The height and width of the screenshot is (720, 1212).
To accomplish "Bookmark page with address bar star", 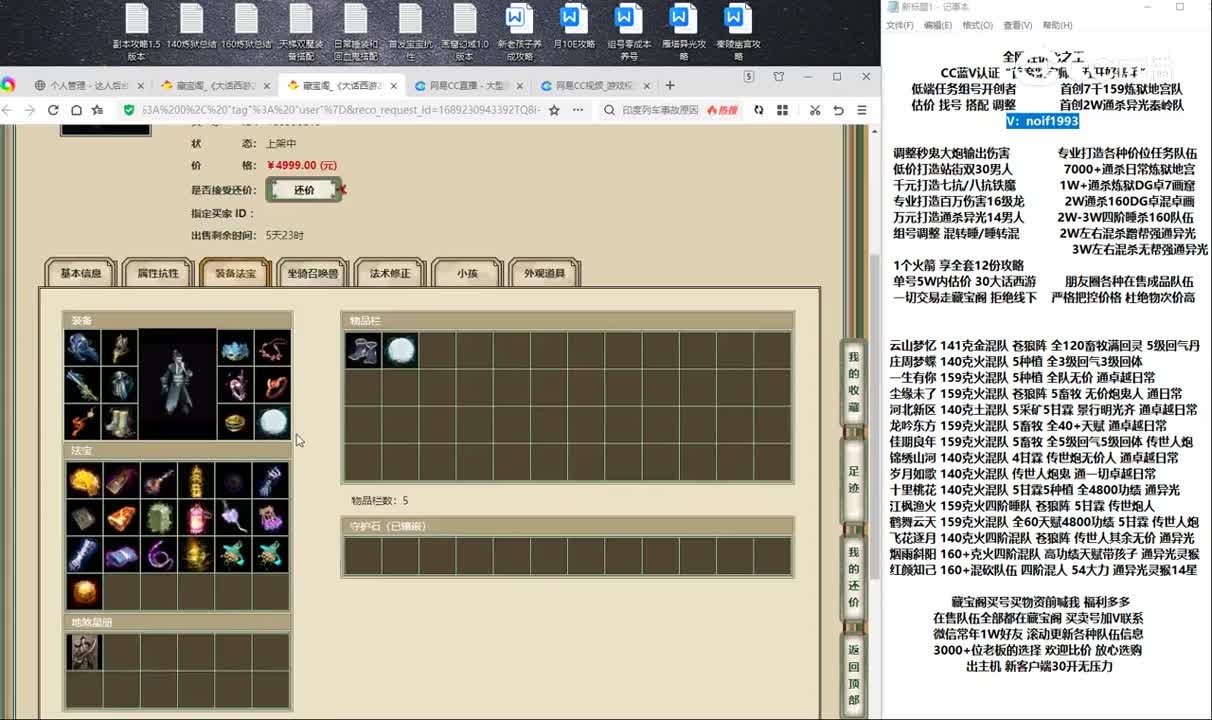I will (554, 110).
